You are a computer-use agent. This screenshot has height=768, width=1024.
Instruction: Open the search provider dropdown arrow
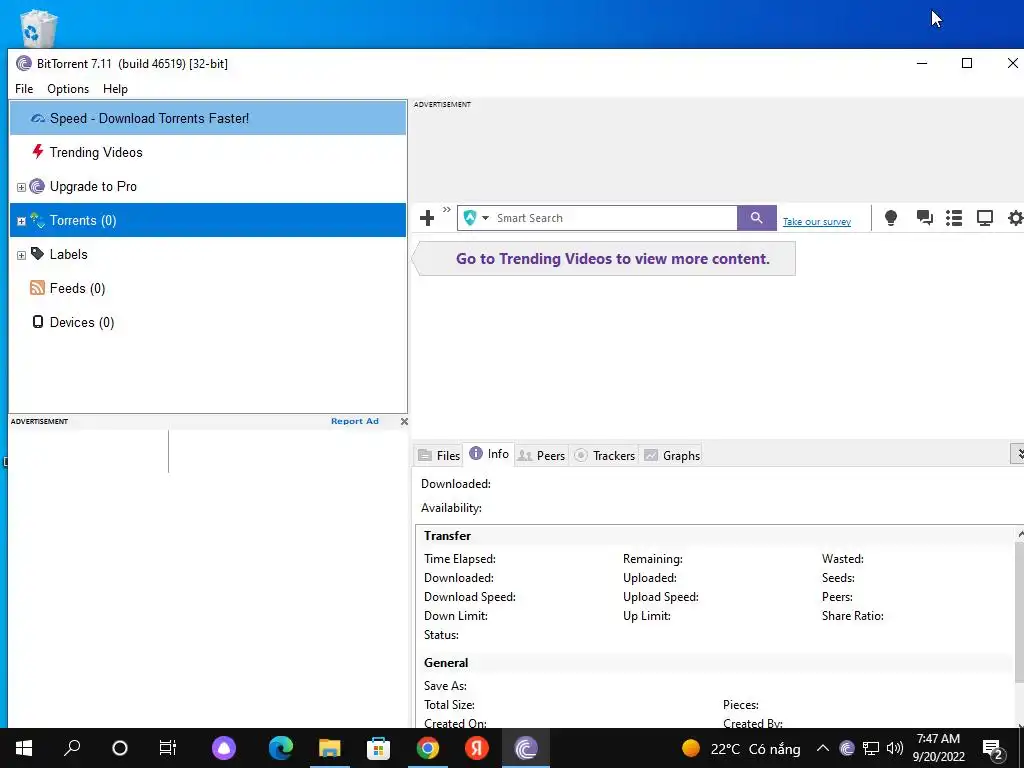485,218
